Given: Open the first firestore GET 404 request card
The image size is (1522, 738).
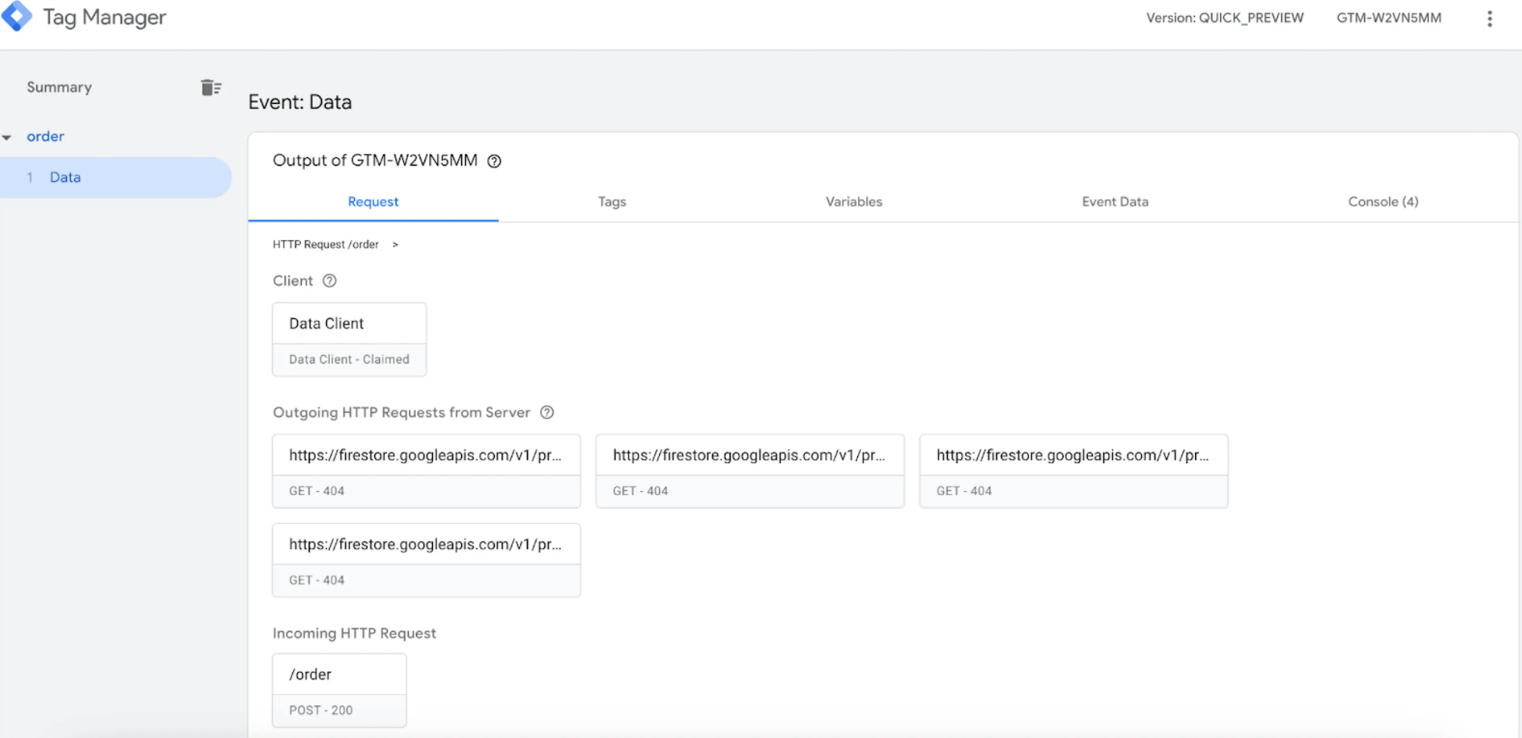Looking at the screenshot, I should (x=426, y=471).
